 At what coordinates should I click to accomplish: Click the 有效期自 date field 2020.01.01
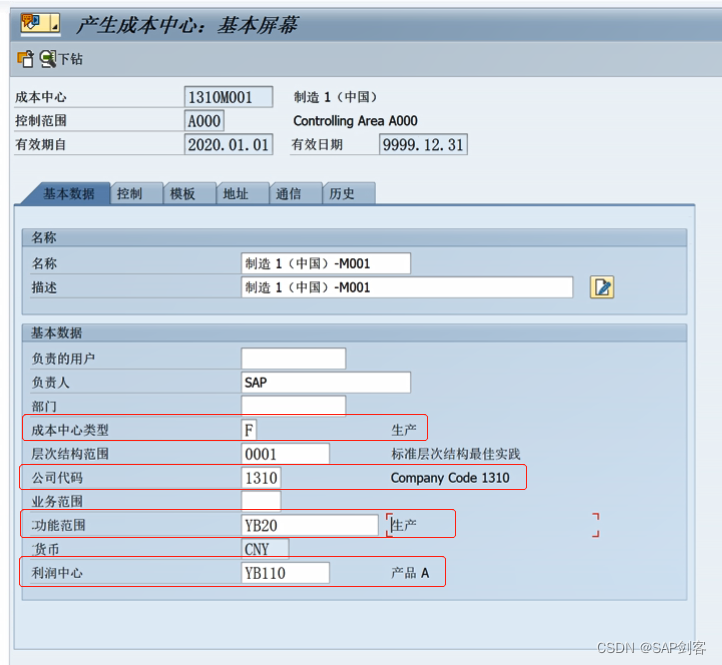pos(228,145)
